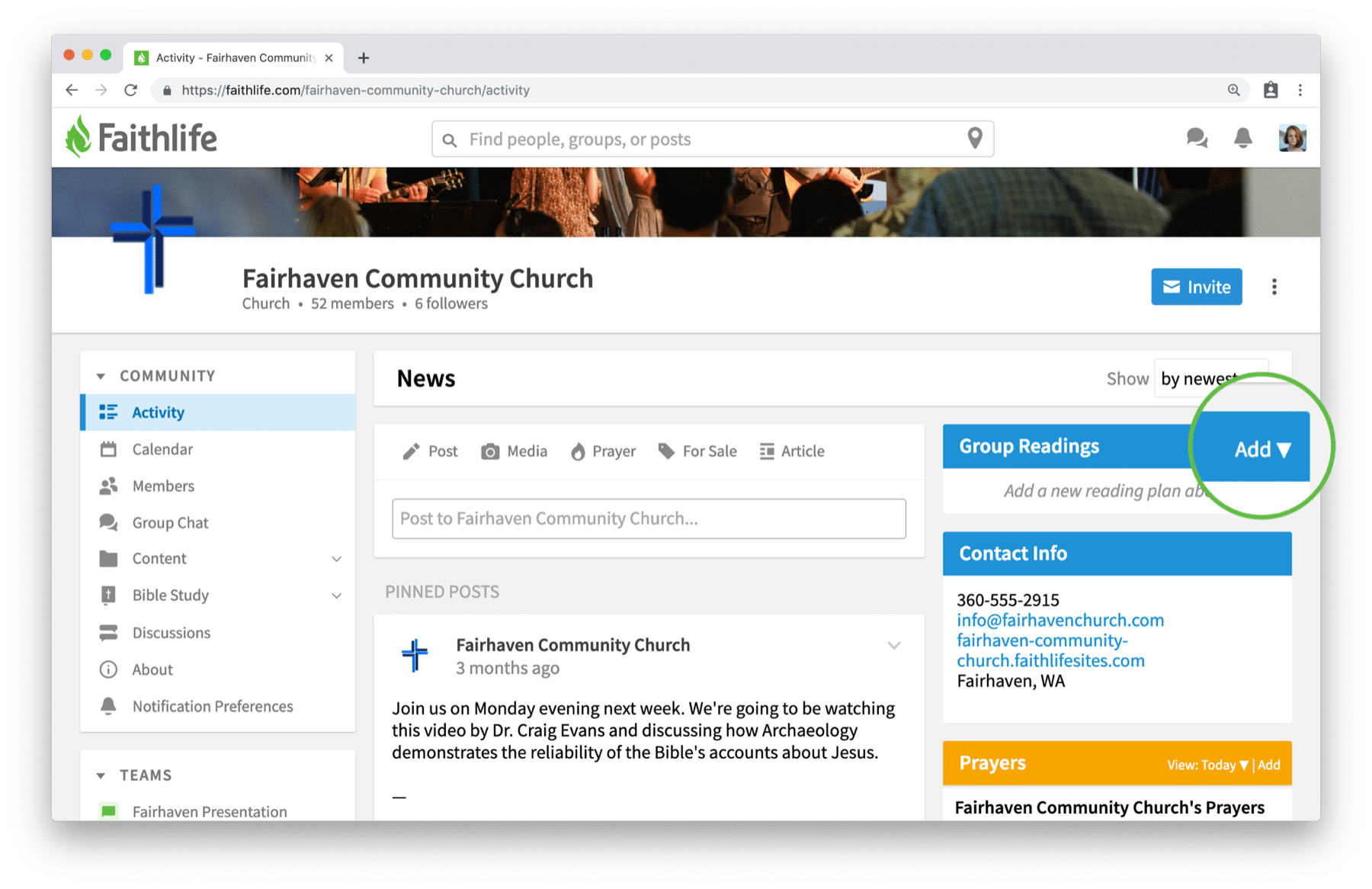Click "3 months ago" post timestamp

coord(508,668)
